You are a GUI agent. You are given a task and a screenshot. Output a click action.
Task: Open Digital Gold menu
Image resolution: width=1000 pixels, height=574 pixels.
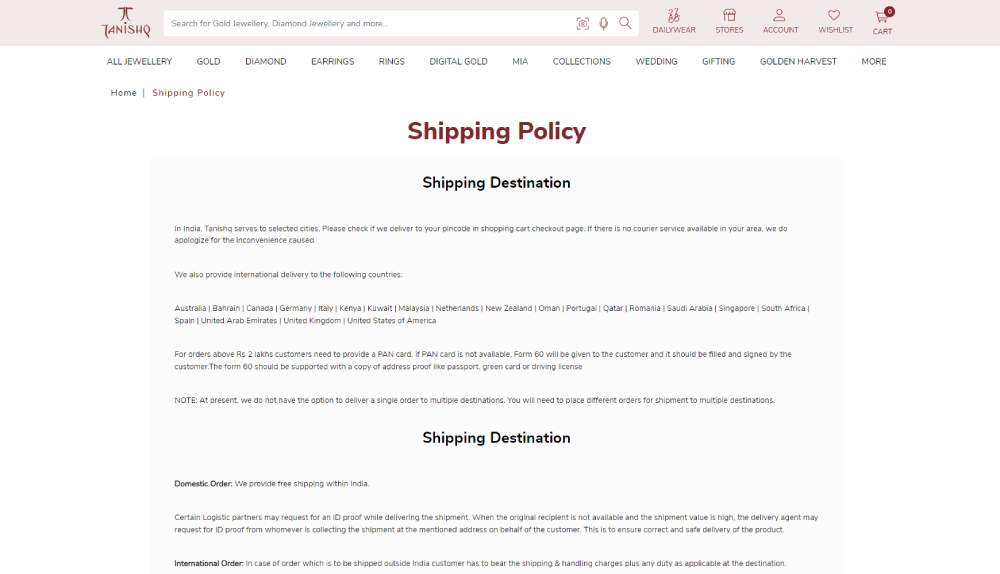click(458, 61)
